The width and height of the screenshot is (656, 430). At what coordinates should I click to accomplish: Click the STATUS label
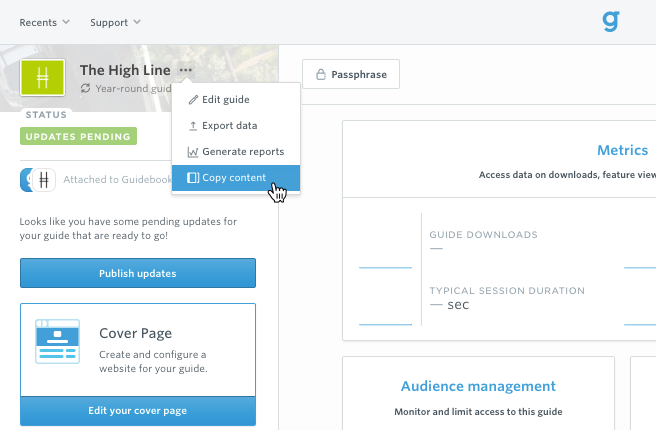pyautogui.click(x=46, y=115)
